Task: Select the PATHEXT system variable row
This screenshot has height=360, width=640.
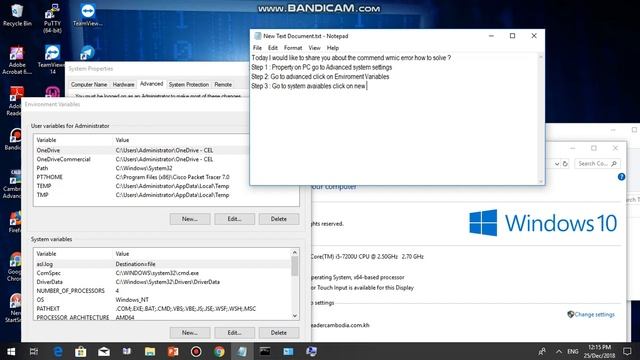Action: (x=162, y=309)
